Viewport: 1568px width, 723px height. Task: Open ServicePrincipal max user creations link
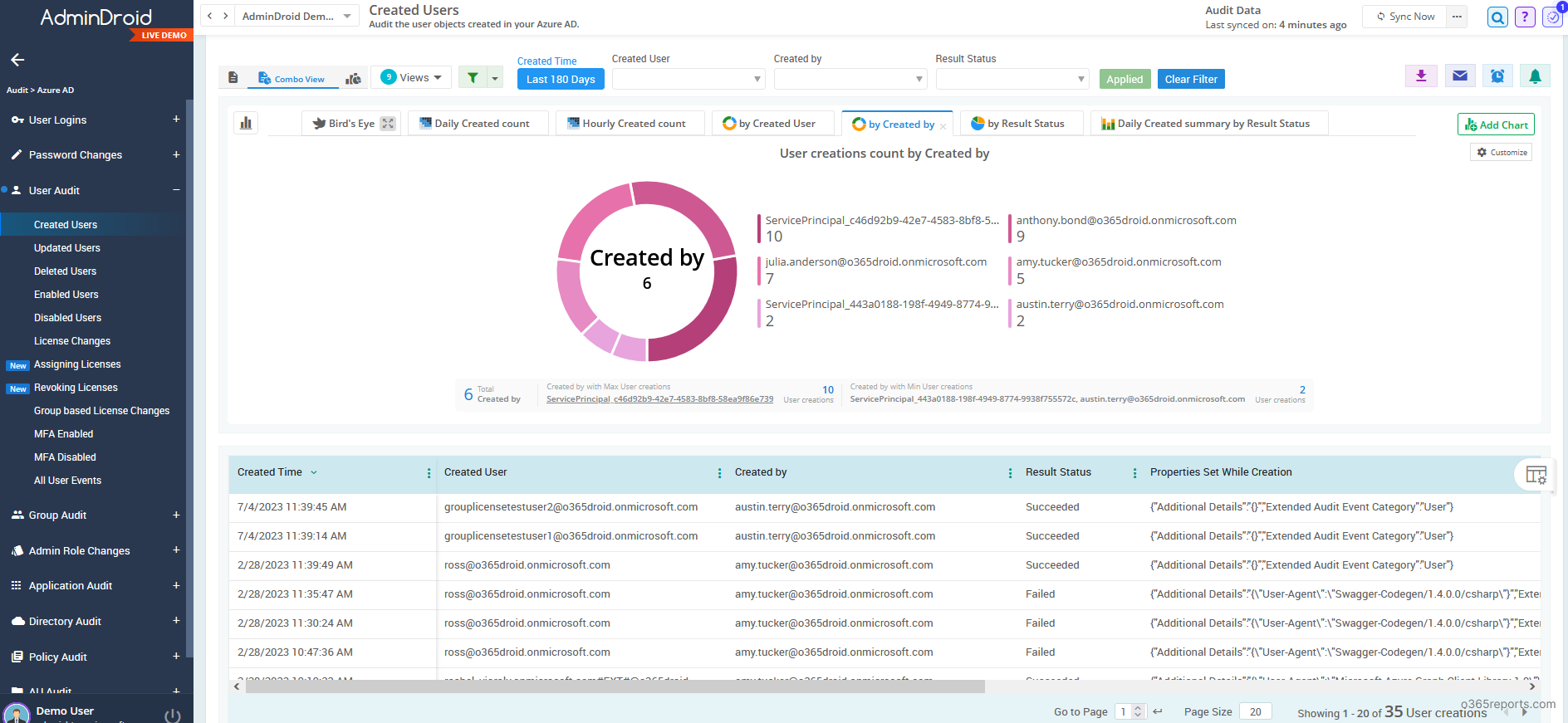[659, 399]
